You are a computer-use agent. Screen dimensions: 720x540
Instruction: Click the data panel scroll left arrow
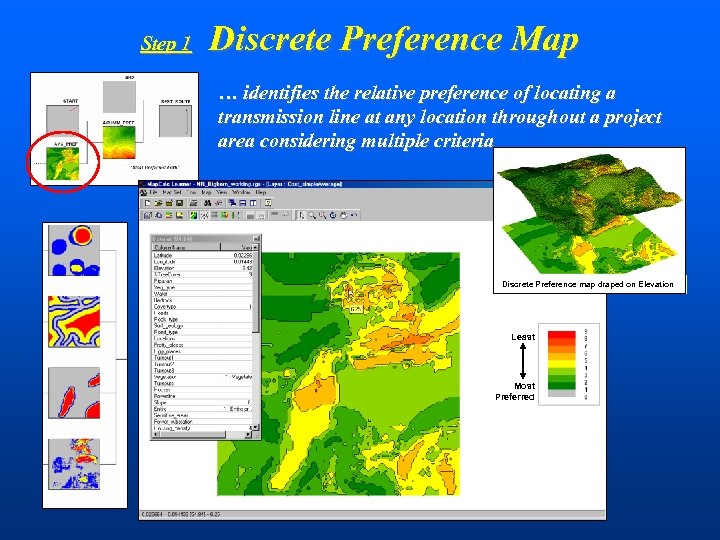(x=156, y=434)
